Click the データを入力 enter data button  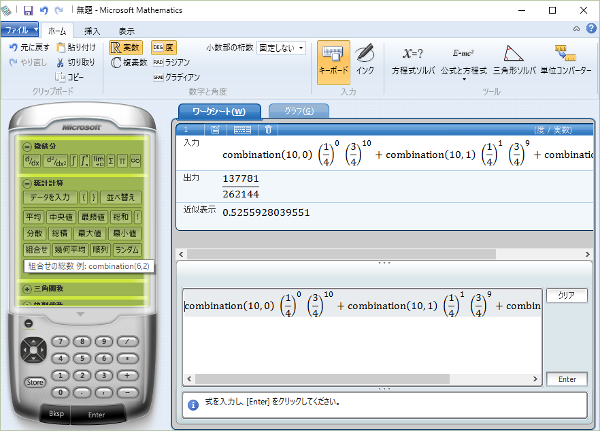pos(50,198)
